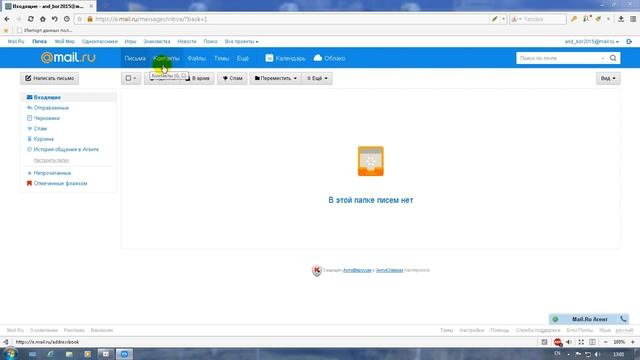Click the bookmark star in address bar
Image resolution: width=640 pixels, height=360 pixels.
click(x=80, y=19)
